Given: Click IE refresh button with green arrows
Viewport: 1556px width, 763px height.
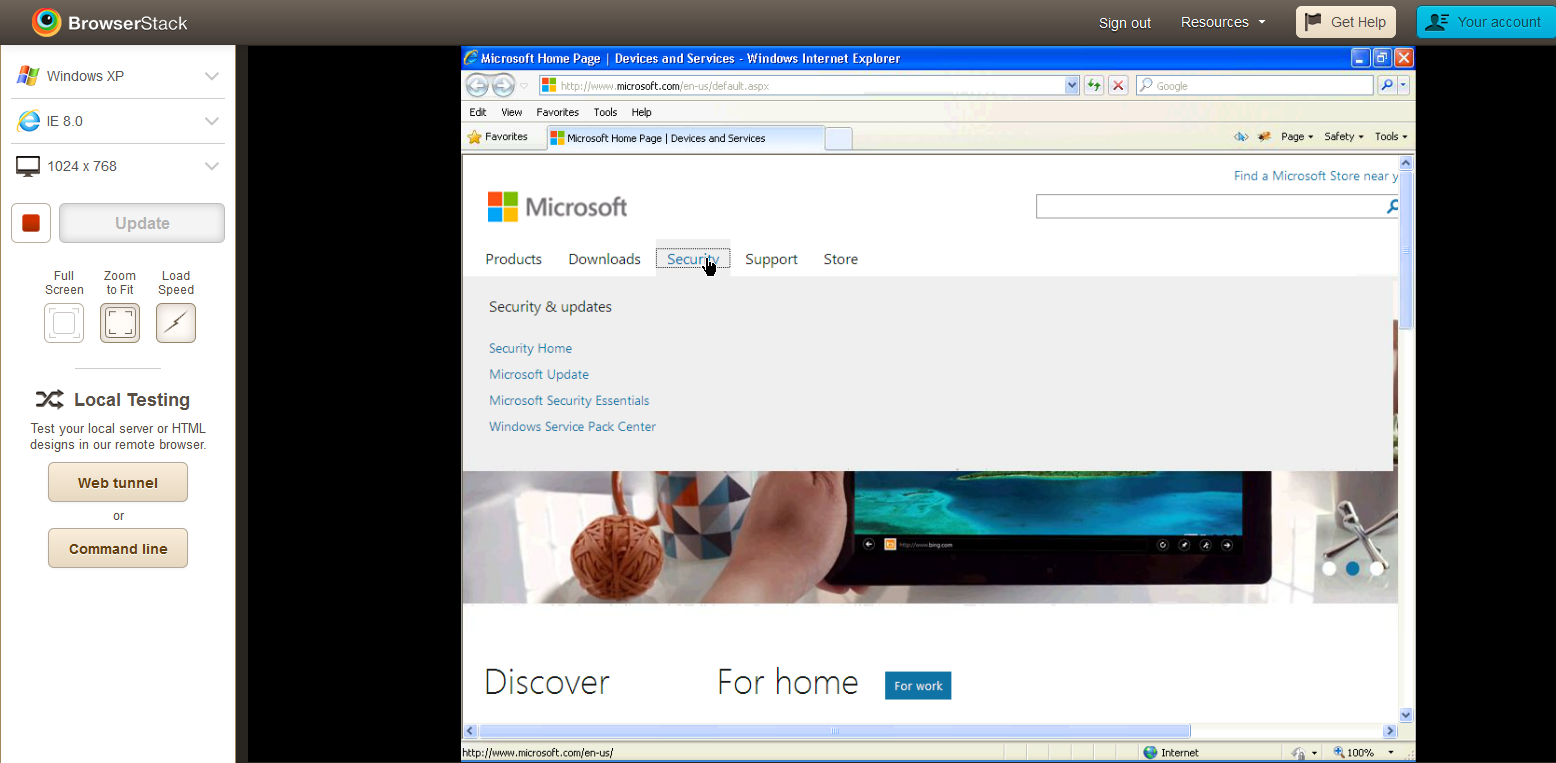Looking at the screenshot, I should 1094,86.
